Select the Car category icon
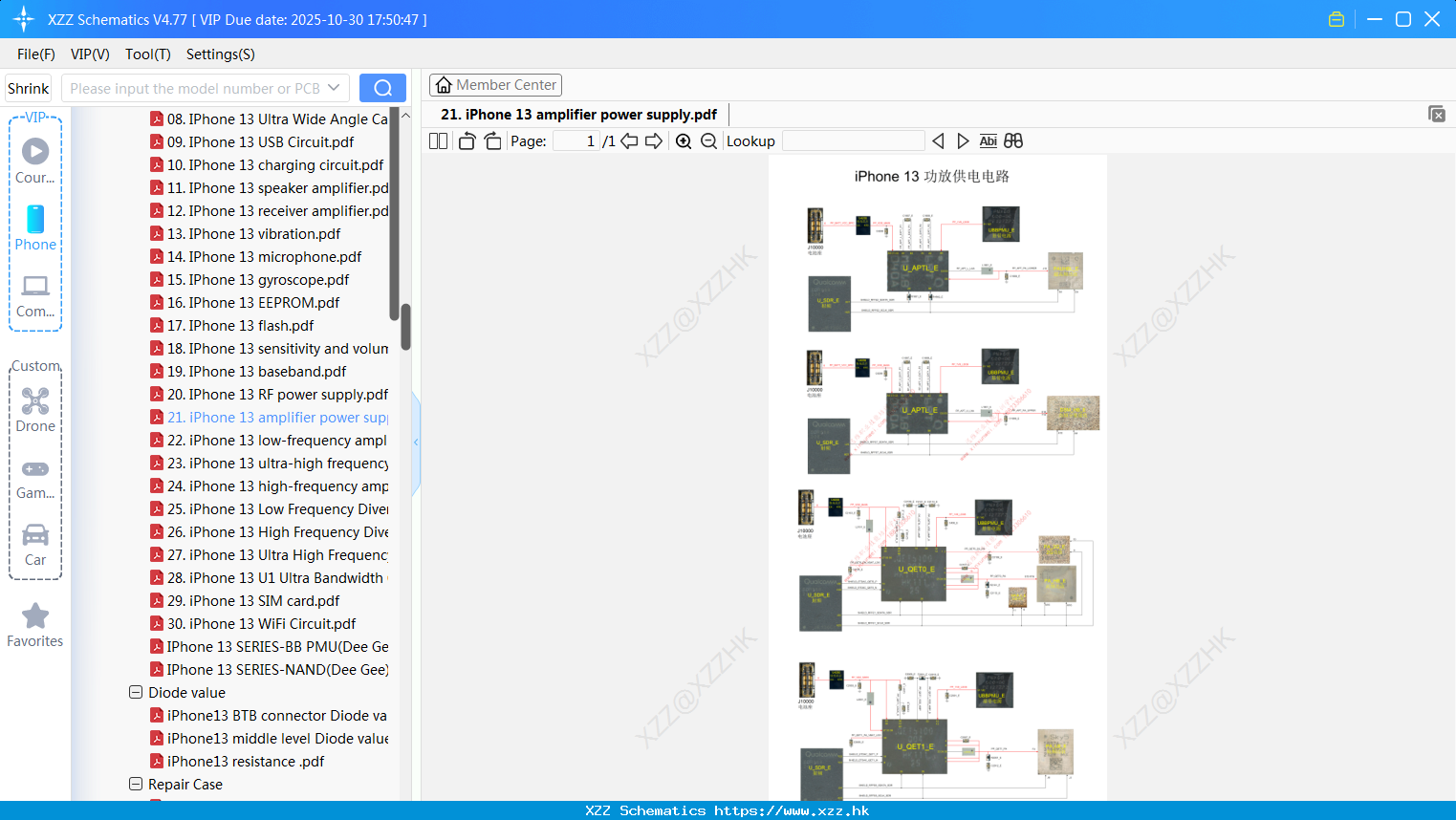The height and width of the screenshot is (820, 1456). (35, 545)
